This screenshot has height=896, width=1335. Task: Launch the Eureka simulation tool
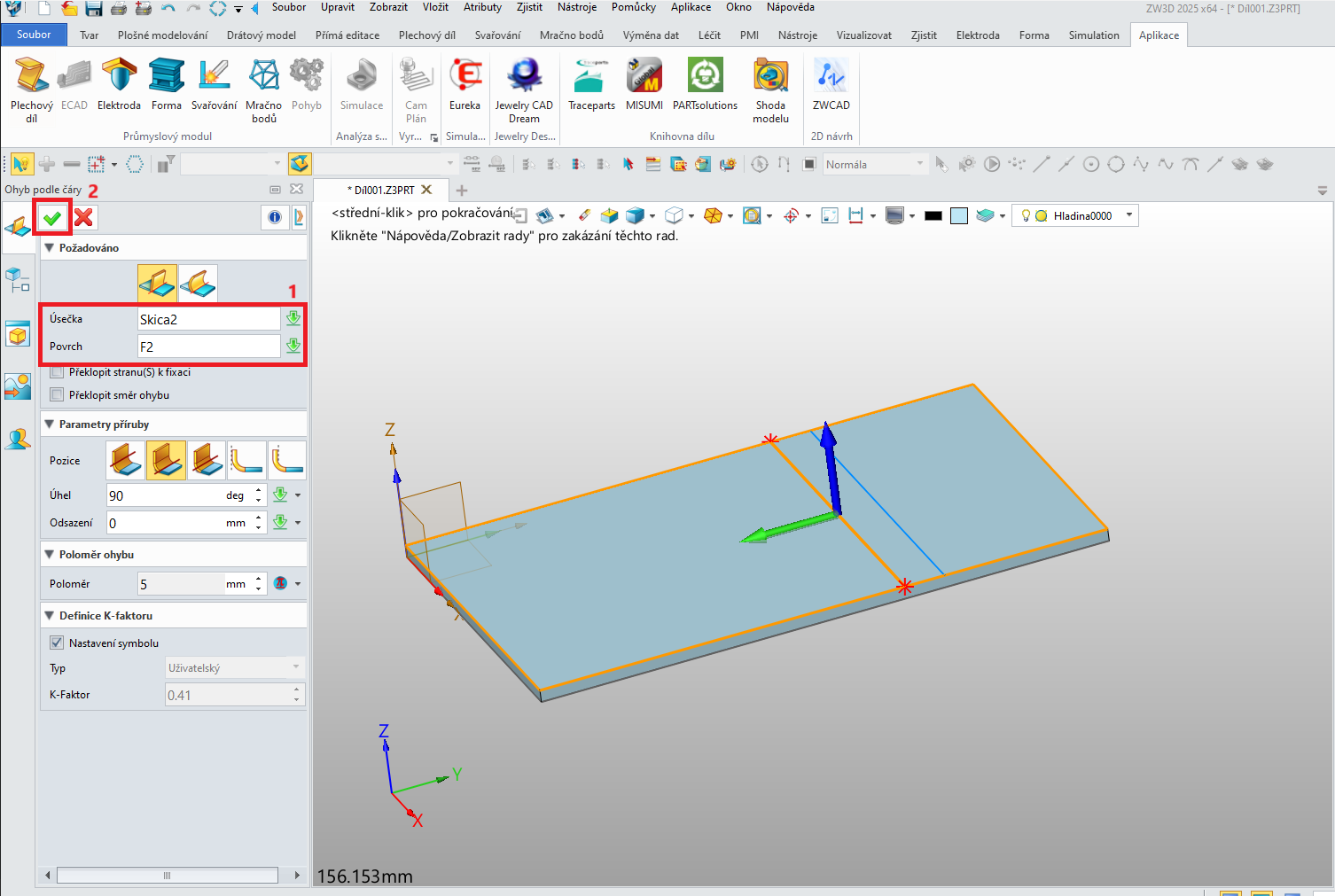465,84
